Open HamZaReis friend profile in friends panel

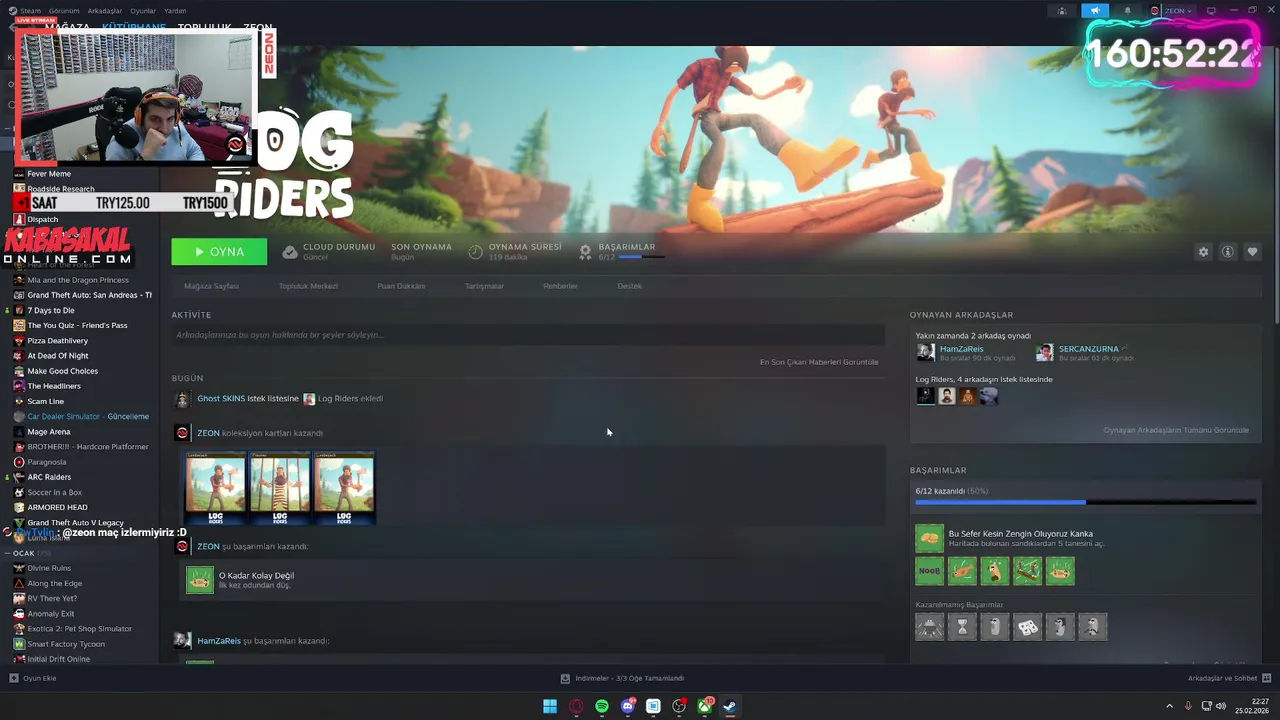(x=961, y=349)
